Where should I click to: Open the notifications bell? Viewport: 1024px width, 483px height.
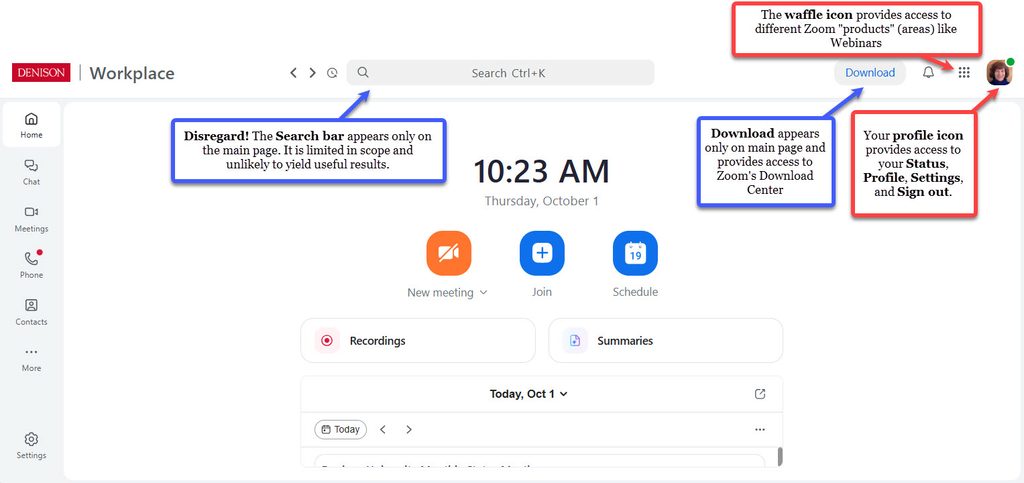click(x=928, y=72)
